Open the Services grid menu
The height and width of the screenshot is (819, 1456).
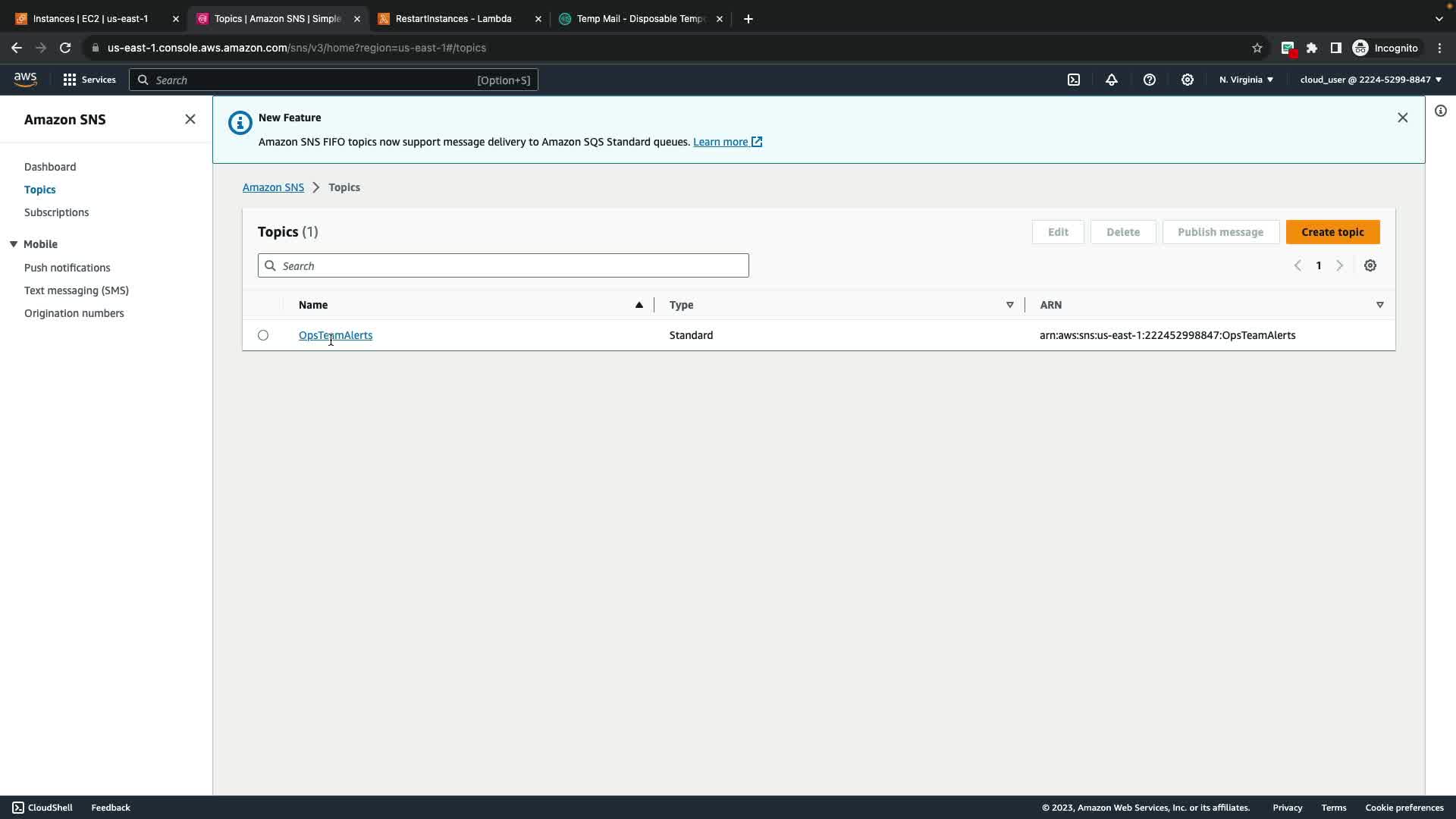[89, 80]
